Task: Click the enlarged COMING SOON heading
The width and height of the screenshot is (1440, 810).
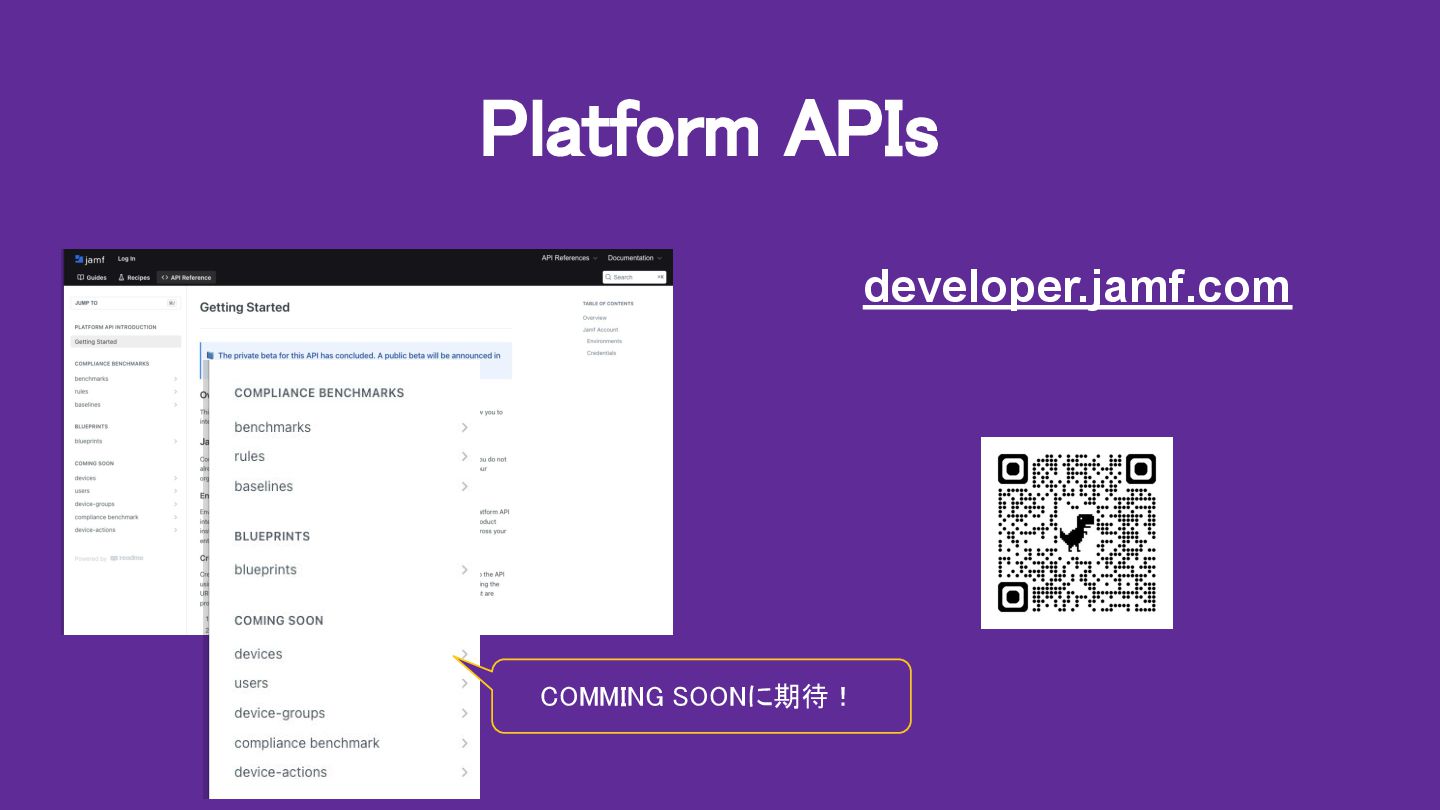Action: click(x=279, y=620)
